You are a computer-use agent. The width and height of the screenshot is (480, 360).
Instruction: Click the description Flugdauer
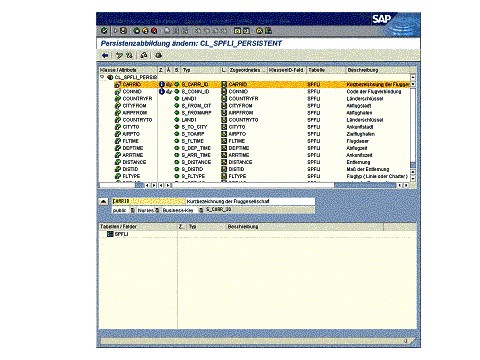click(x=357, y=141)
